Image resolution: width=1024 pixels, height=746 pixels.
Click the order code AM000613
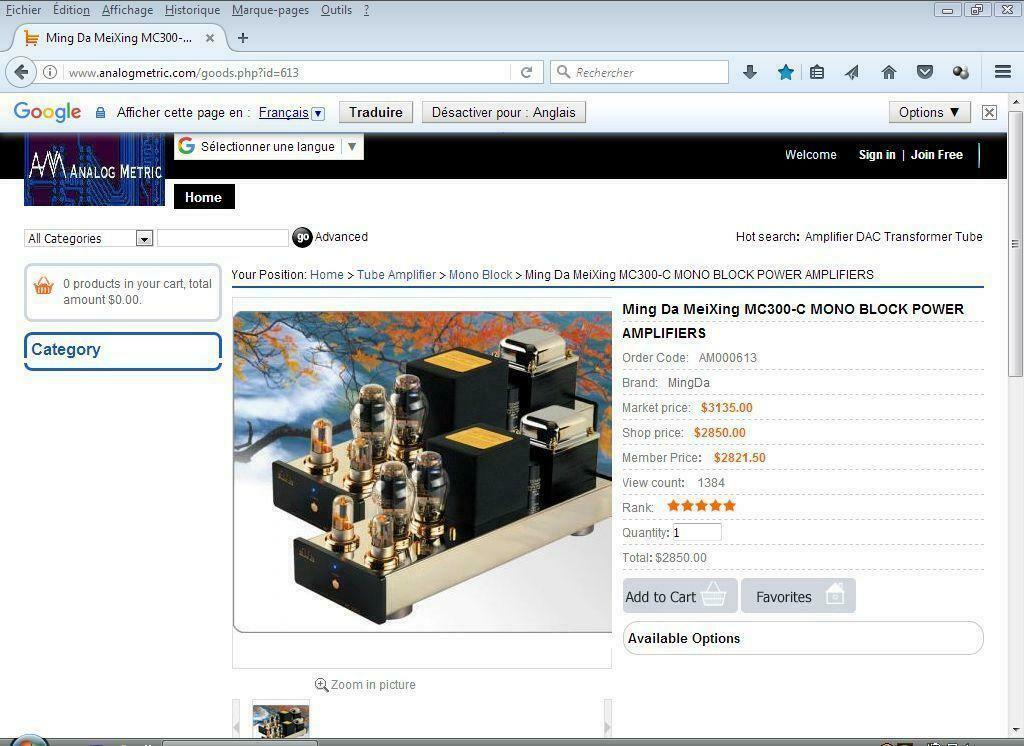728,358
